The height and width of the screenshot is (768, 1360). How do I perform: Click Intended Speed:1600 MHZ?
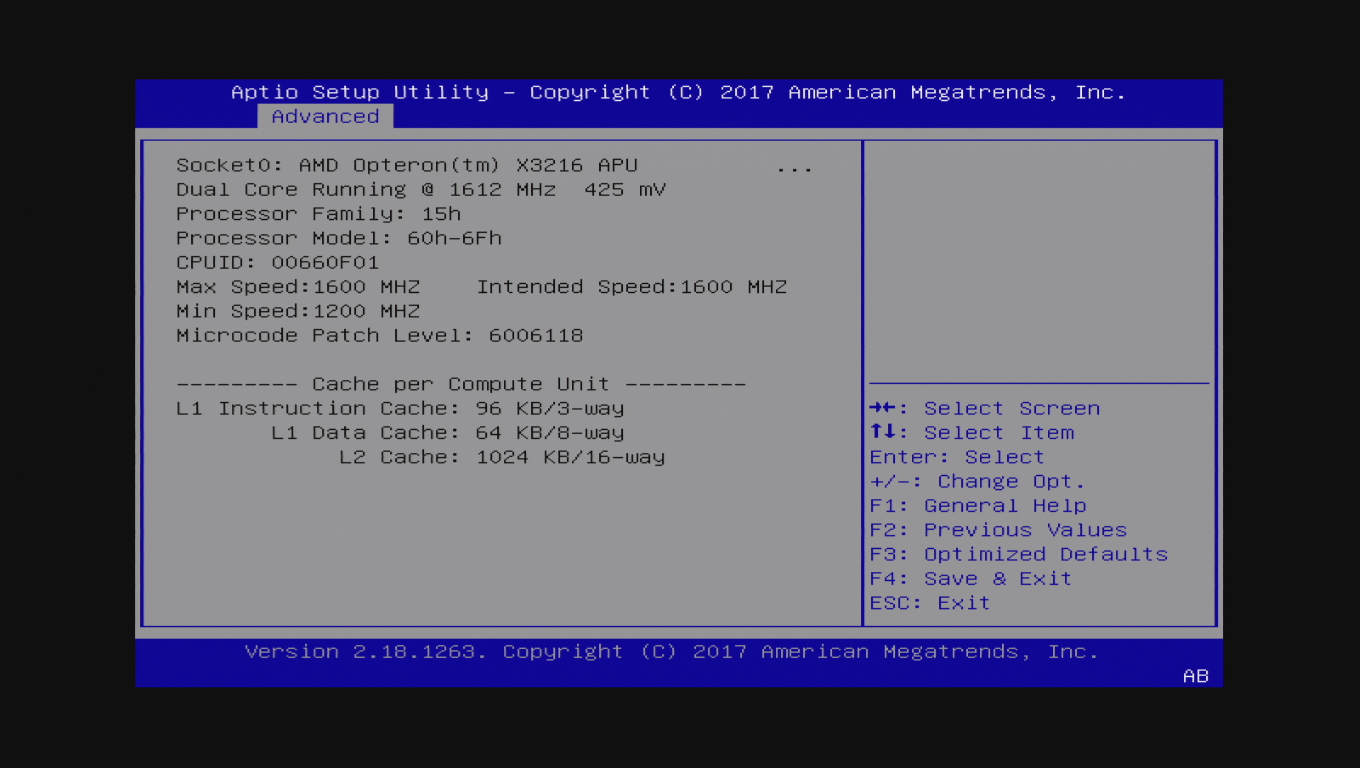pyautogui.click(x=632, y=287)
